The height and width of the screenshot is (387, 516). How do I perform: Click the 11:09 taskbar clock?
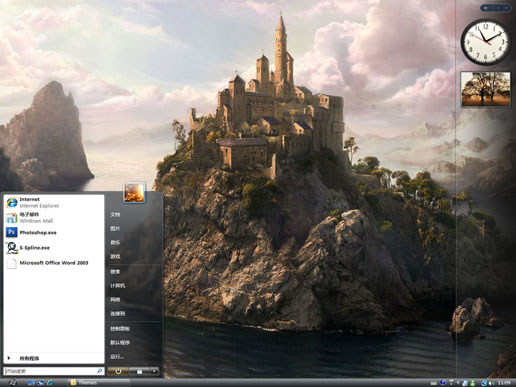pyautogui.click(x=504, y=383)
